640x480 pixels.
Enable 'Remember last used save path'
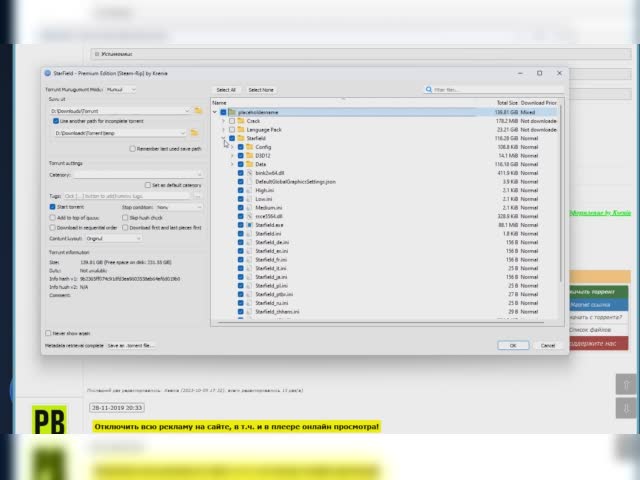[132, 149]
